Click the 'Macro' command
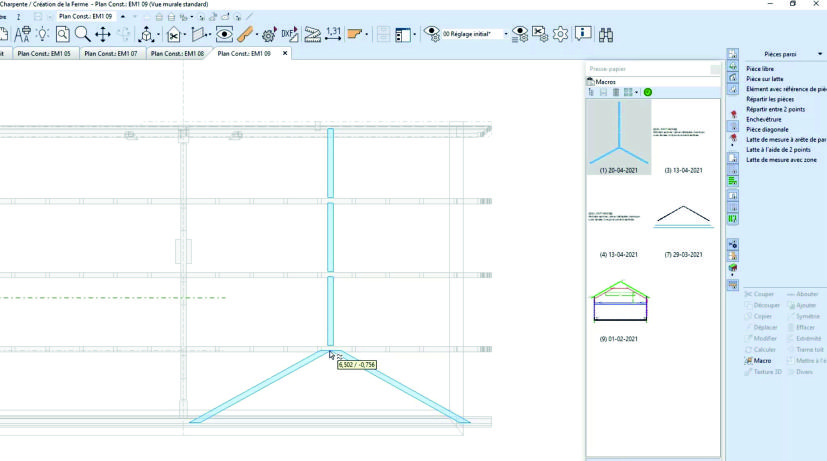Screen dimensions: 827x461 point(763,360)
